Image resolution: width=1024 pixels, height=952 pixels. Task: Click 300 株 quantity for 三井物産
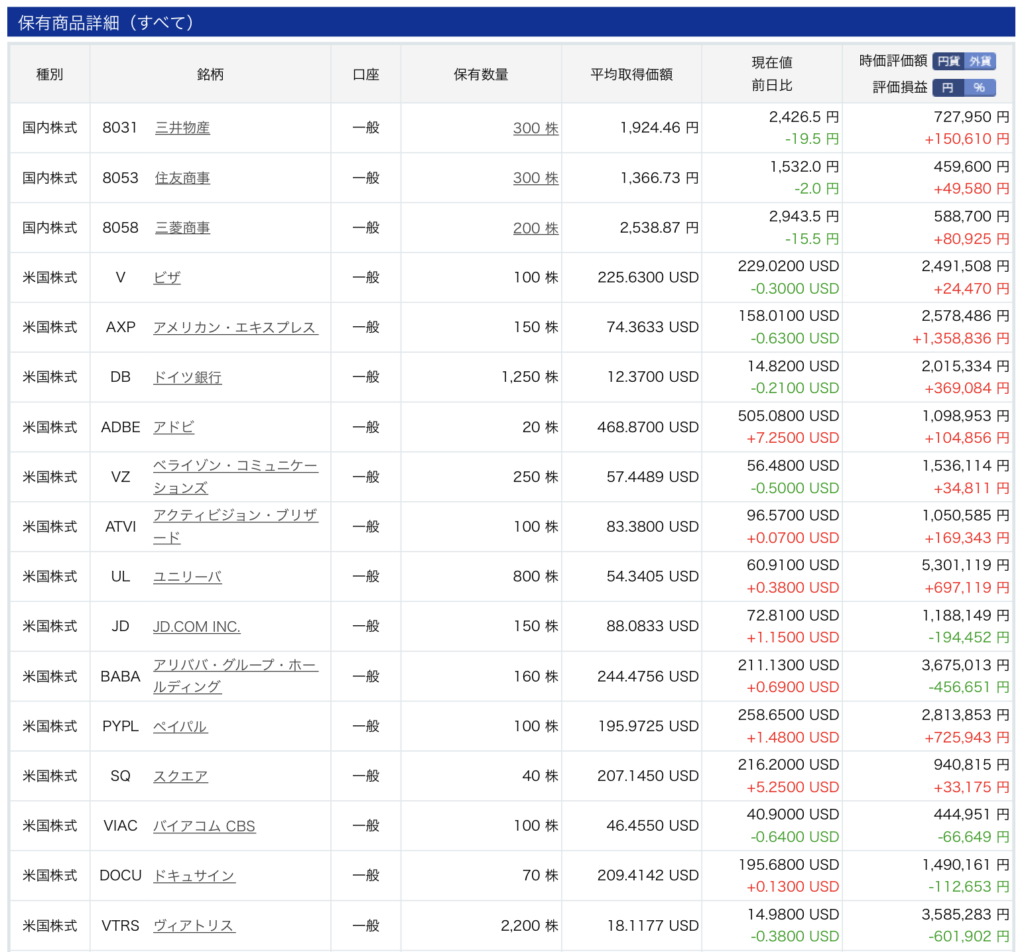coord(536,128)
